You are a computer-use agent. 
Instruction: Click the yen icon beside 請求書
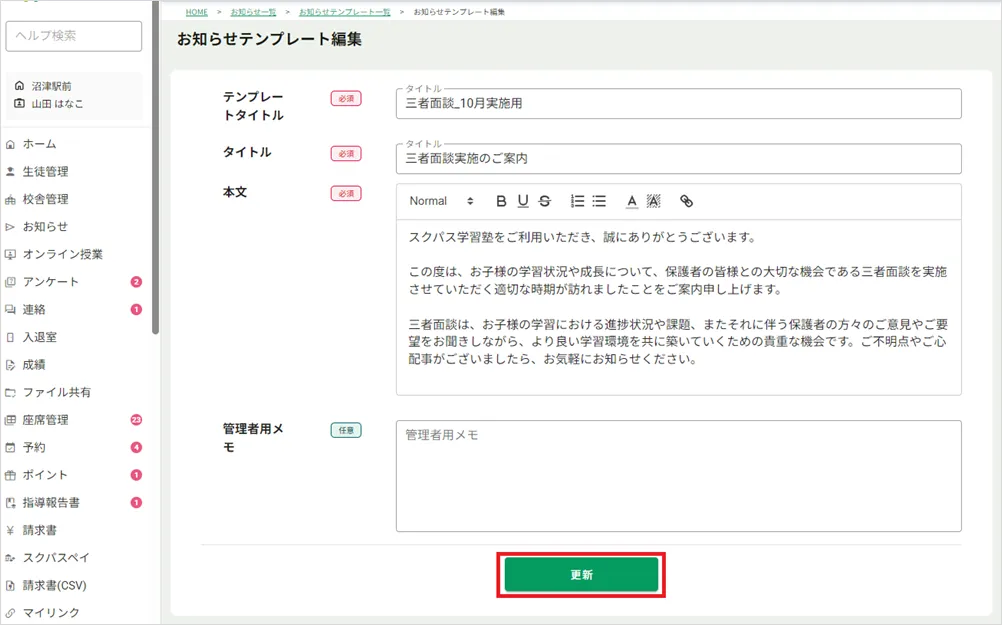pos(10,530)
